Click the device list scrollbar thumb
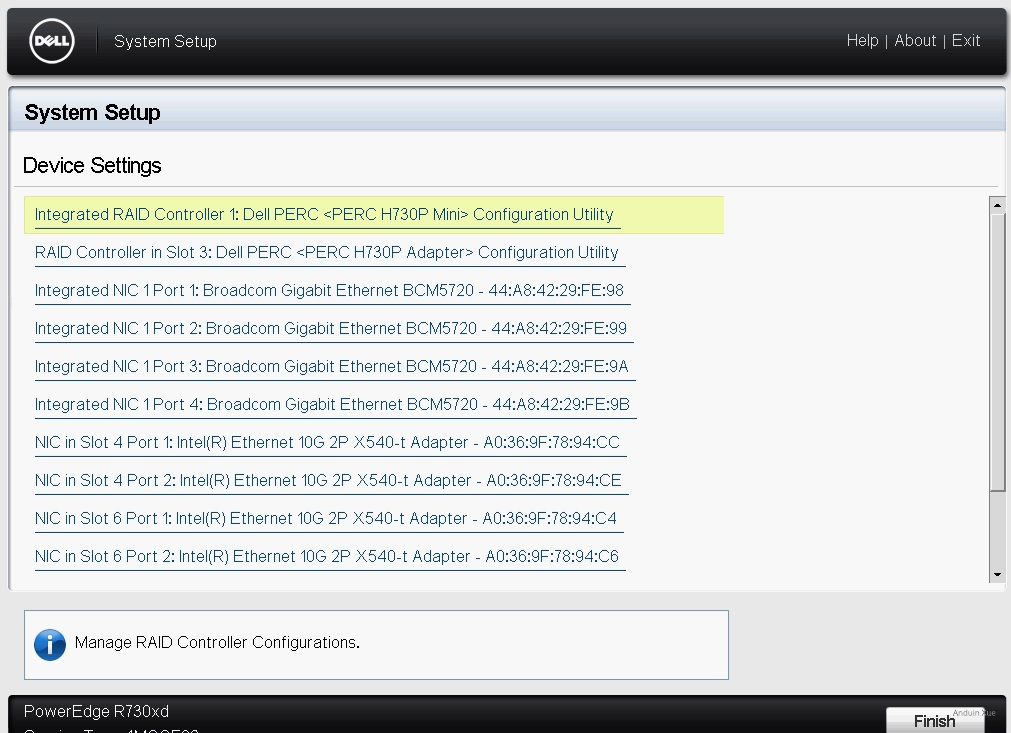The width and height of the screenshot is (1011, 733). coord(997,350)
